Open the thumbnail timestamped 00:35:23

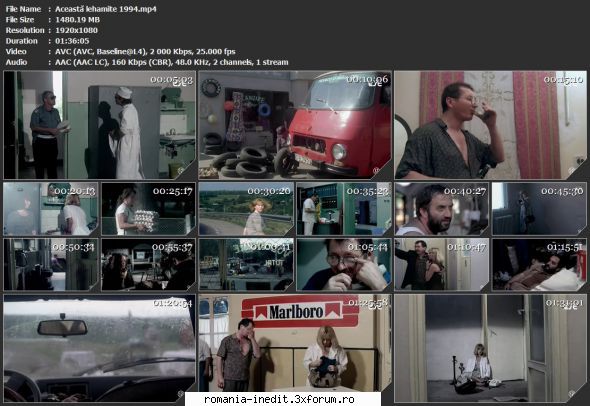coord(344,209)
